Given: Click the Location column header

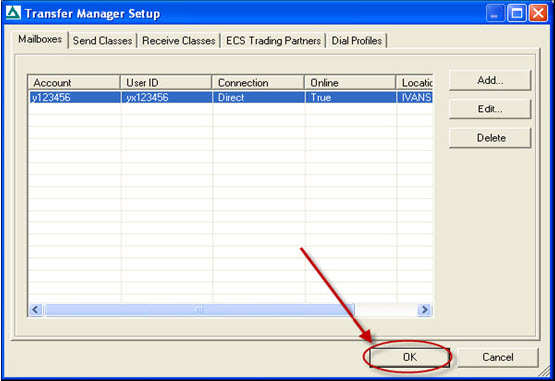Looking at the screenshot, I should click(x=414, y=83).
